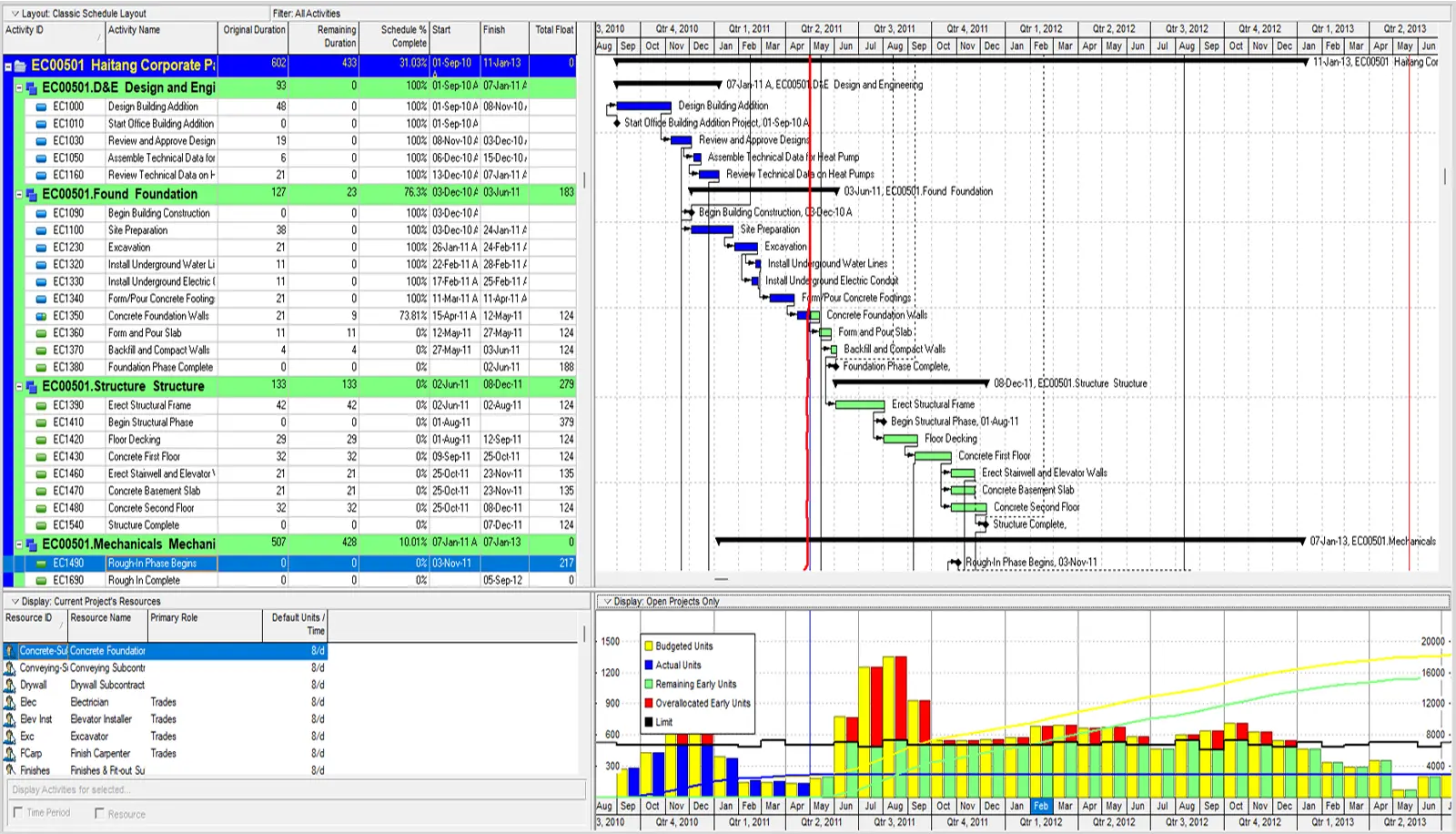Click the Electrician resource icon
Viewport: 1456px width, 834px height.
point(10,702)
